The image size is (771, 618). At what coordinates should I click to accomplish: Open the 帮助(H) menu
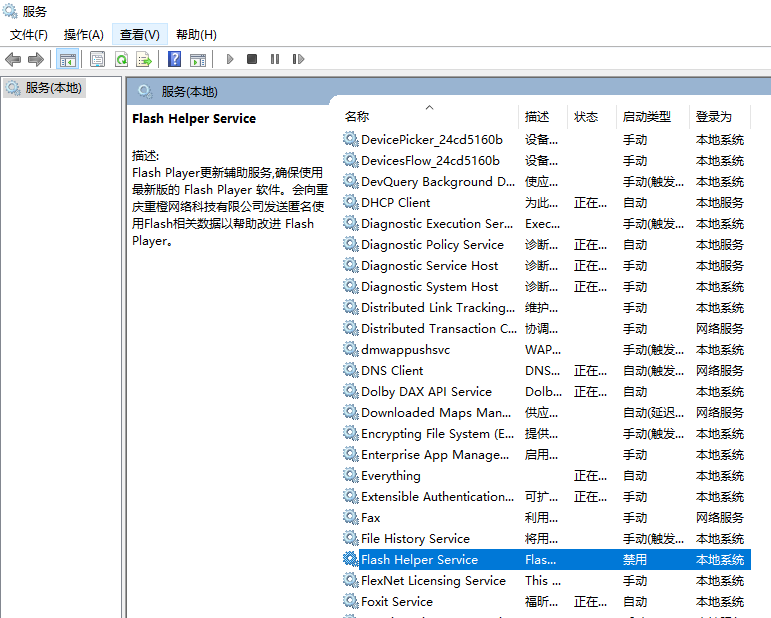point(196,35)
